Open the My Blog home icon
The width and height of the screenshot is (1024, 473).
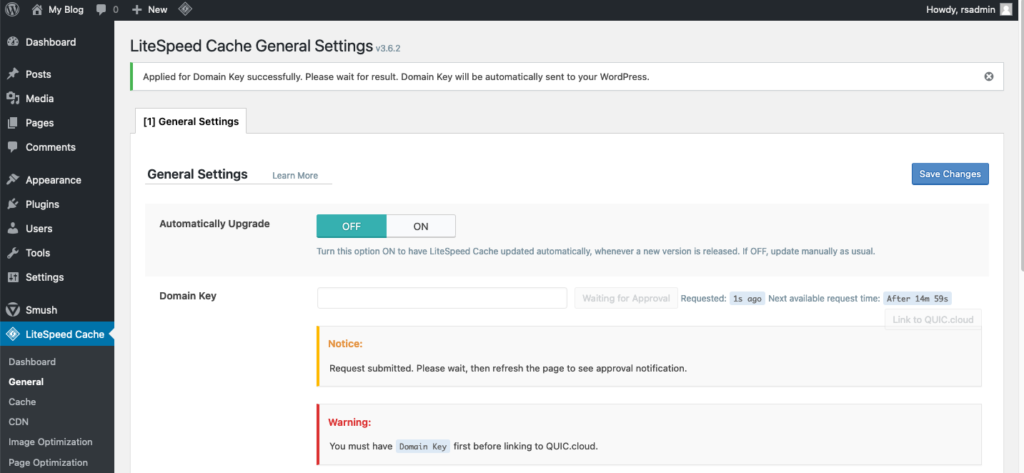(x=37, y=10)
